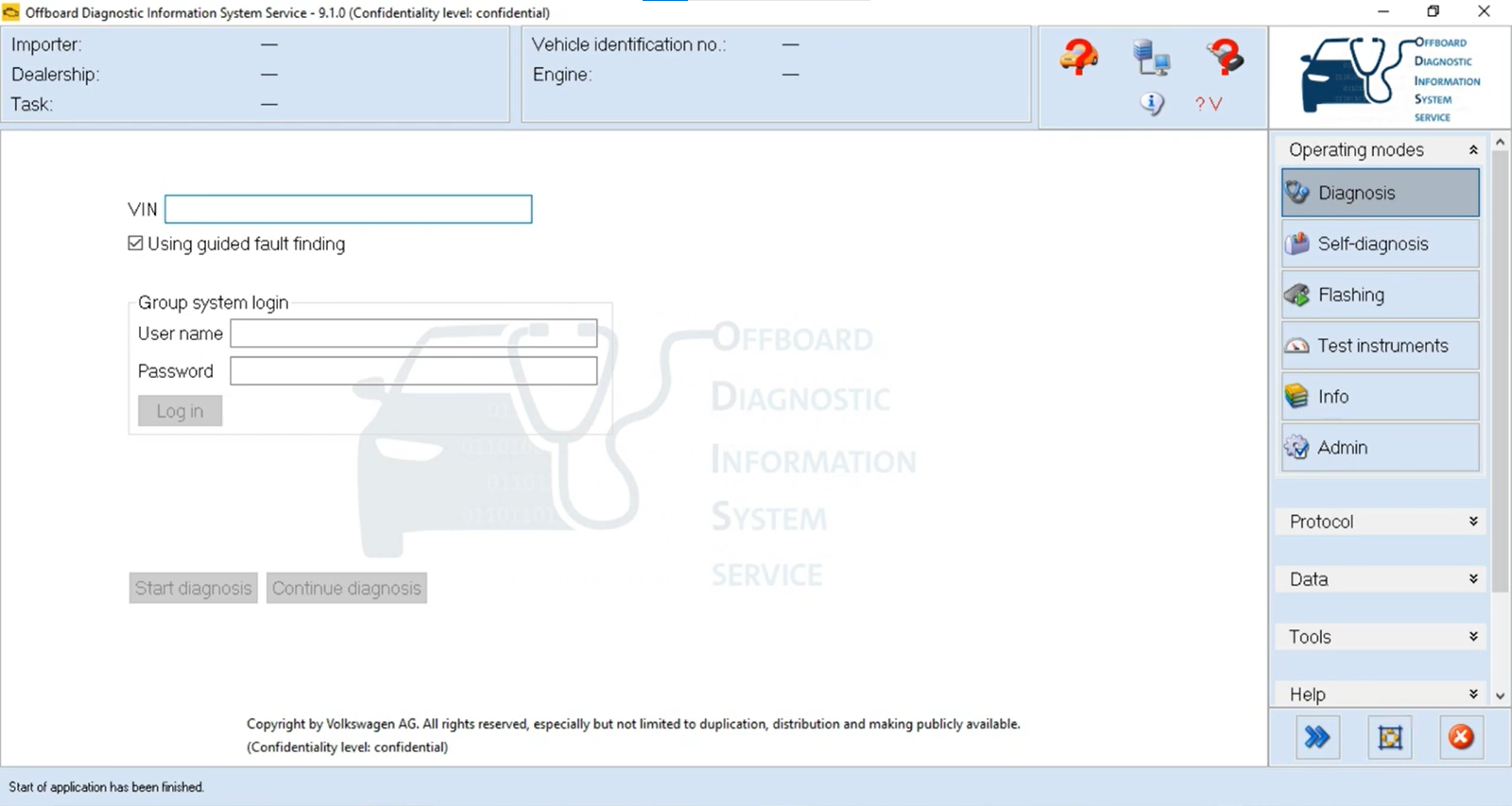Click the User name input field
Viewport: 1512px width, 806px height.
point(414,334)
